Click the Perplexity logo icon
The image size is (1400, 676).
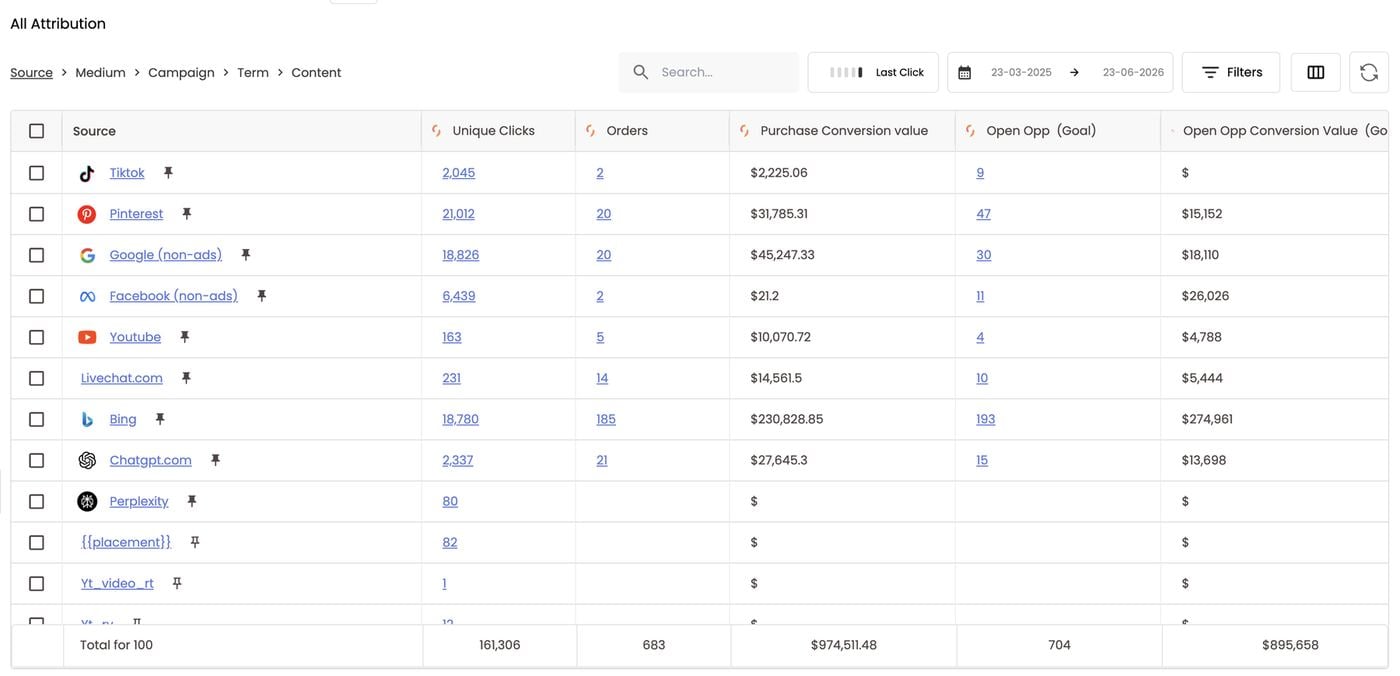pos(87,501)
